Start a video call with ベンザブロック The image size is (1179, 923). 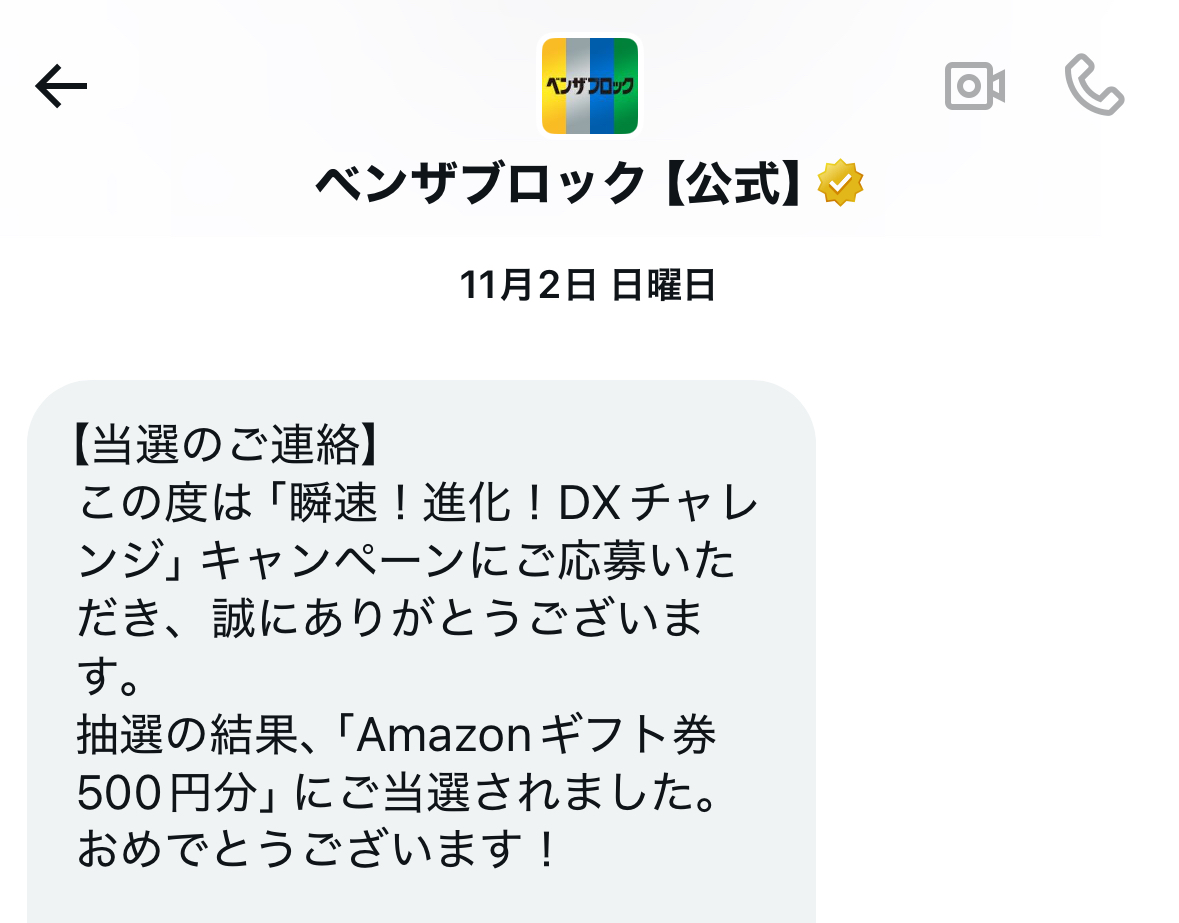tap(974, 86)
